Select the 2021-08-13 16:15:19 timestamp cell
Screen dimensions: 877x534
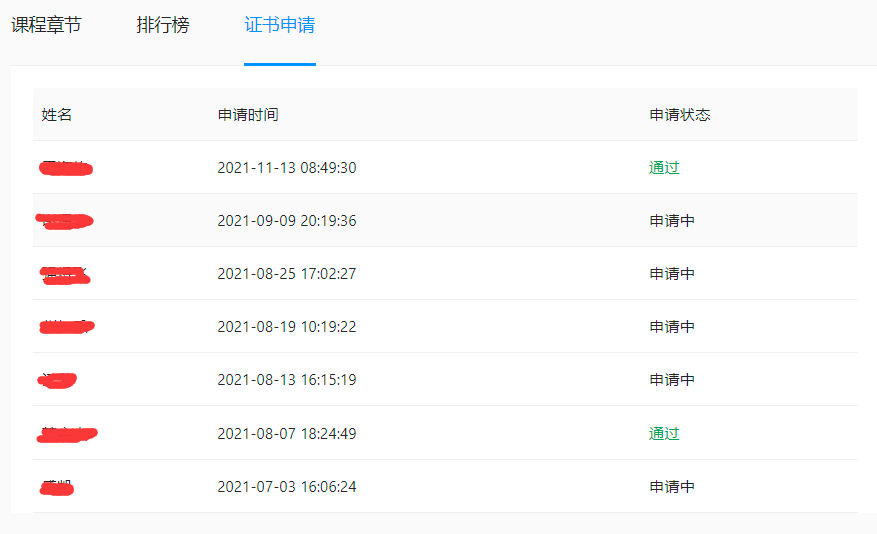(287, 380)
